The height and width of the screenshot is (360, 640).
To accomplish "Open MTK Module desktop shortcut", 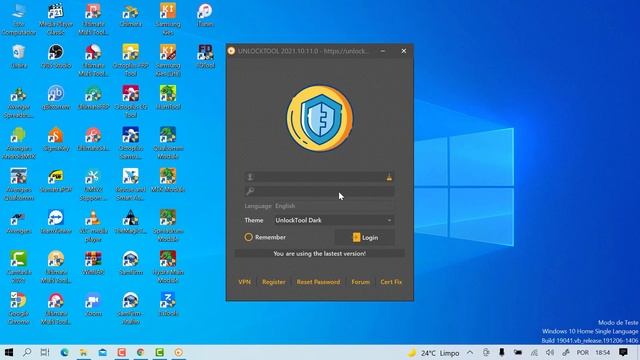I will click(168, 180).
